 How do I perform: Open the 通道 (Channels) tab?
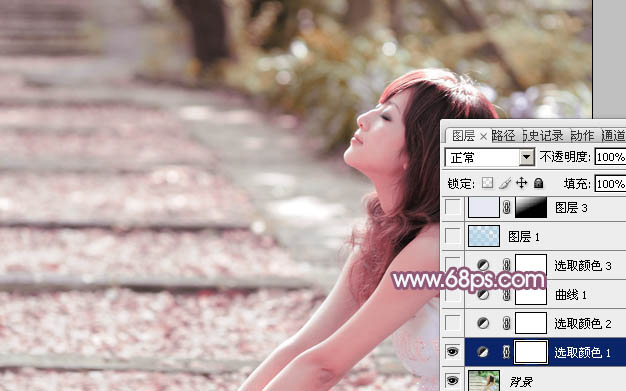point(613,136)
